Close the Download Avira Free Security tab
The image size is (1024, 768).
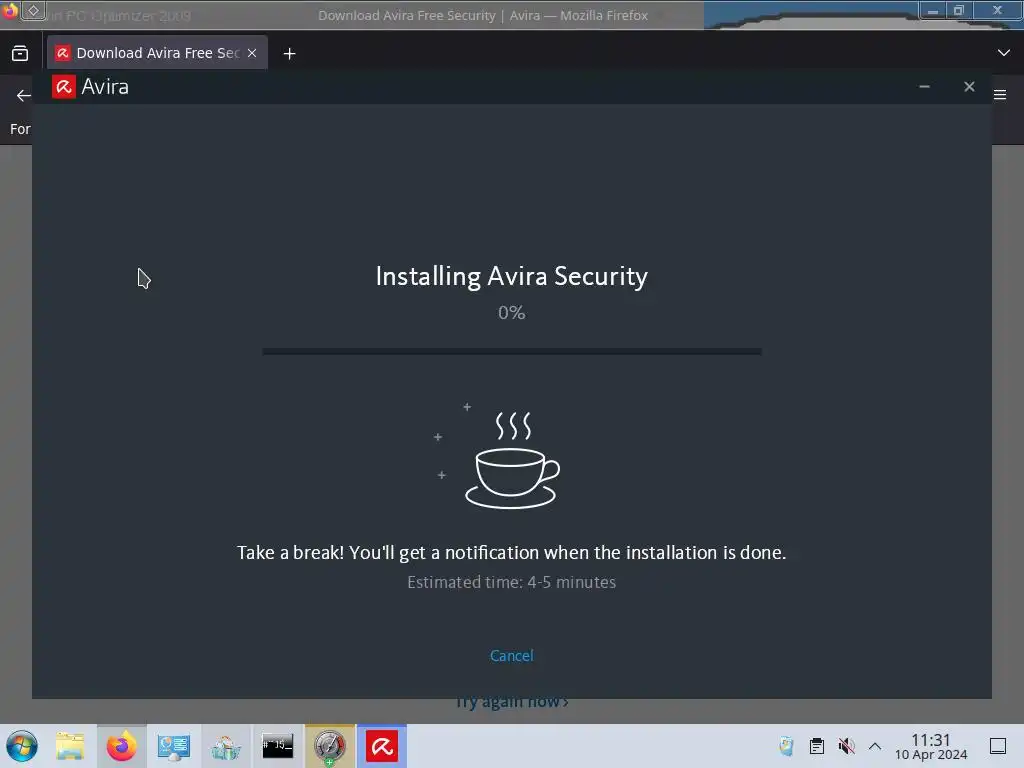pos(252,53)
